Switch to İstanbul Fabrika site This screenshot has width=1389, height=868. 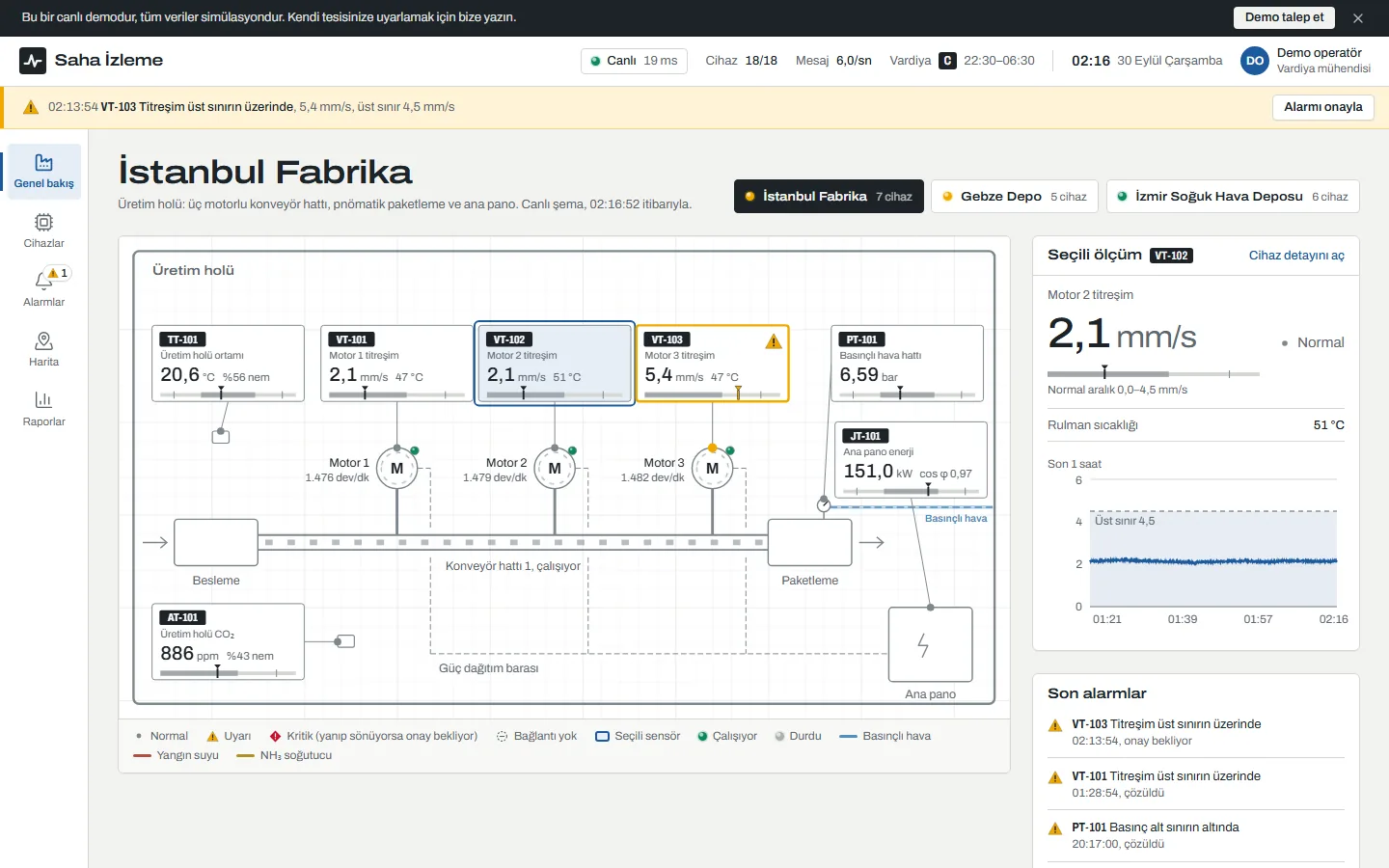tap(829, 197)
